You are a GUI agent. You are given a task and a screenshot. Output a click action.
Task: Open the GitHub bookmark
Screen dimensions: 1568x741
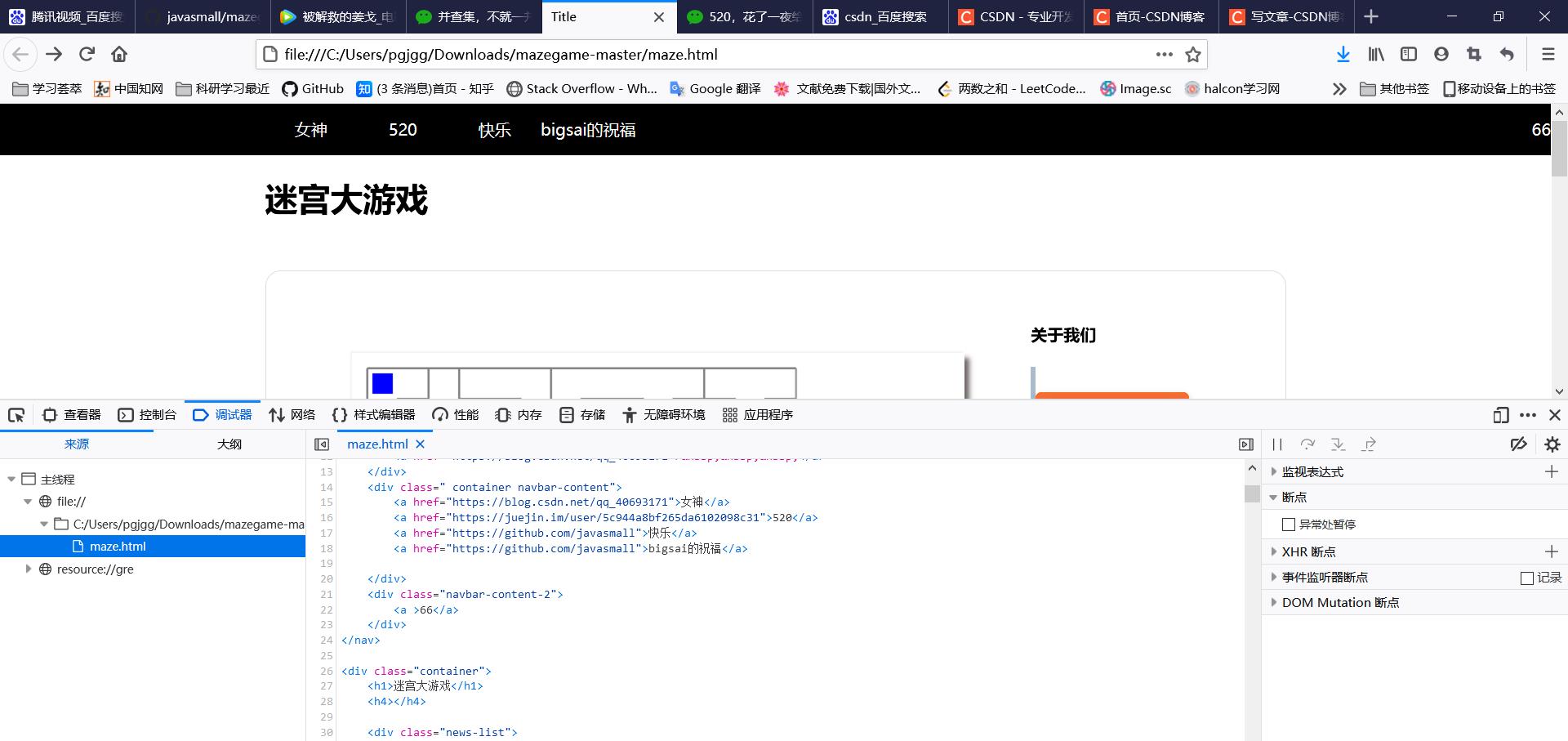[x=313, y=89]
